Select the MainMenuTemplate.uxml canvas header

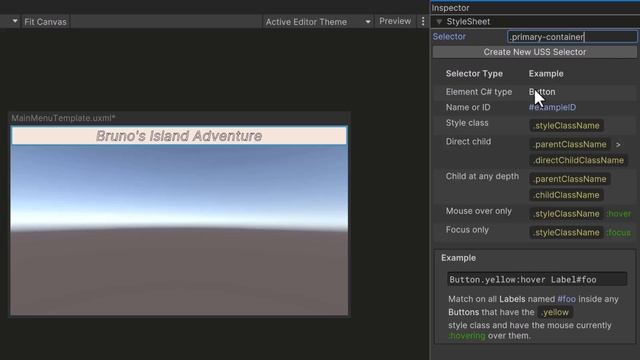click(63, 118)
